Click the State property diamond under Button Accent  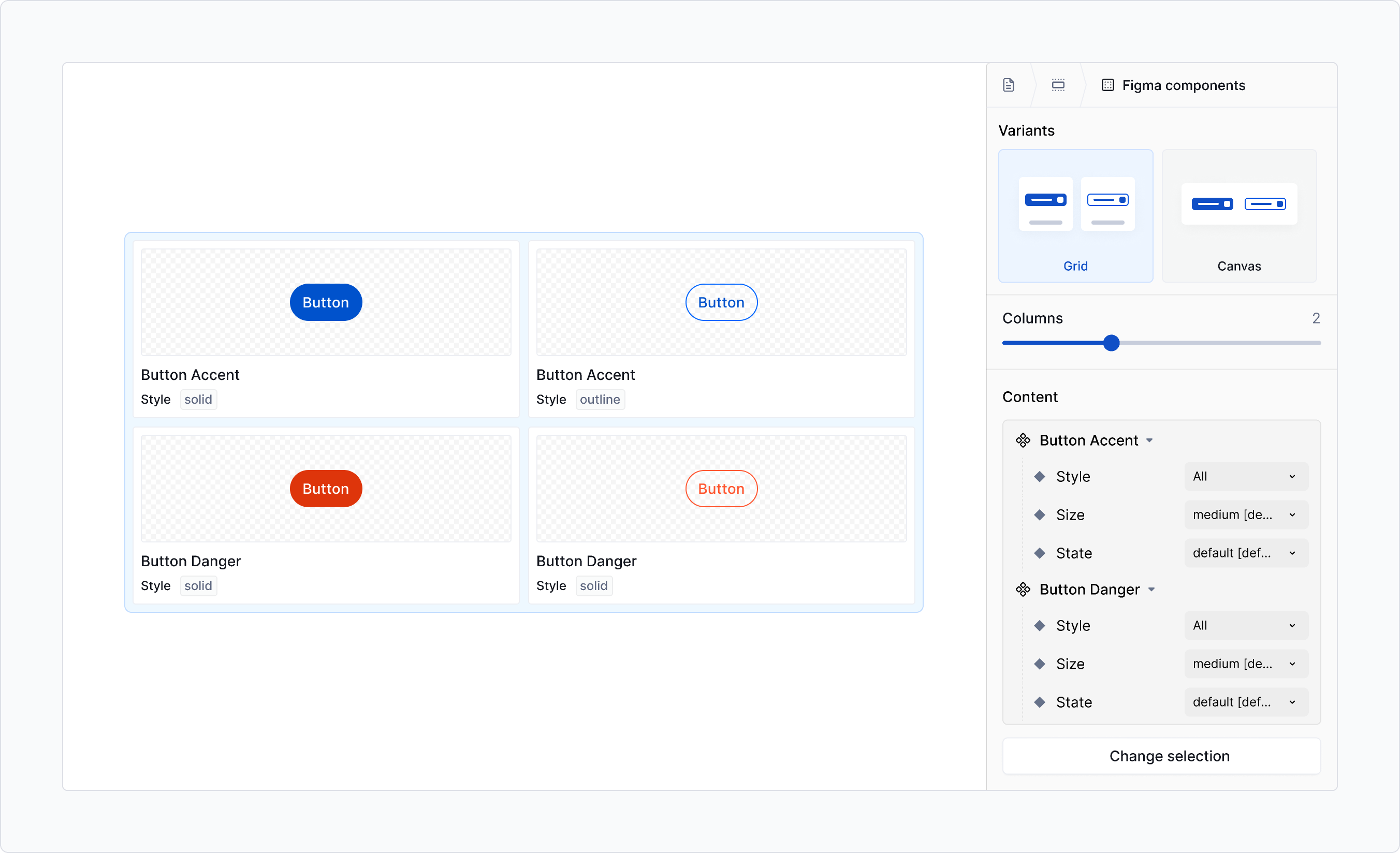[1040, 553]
